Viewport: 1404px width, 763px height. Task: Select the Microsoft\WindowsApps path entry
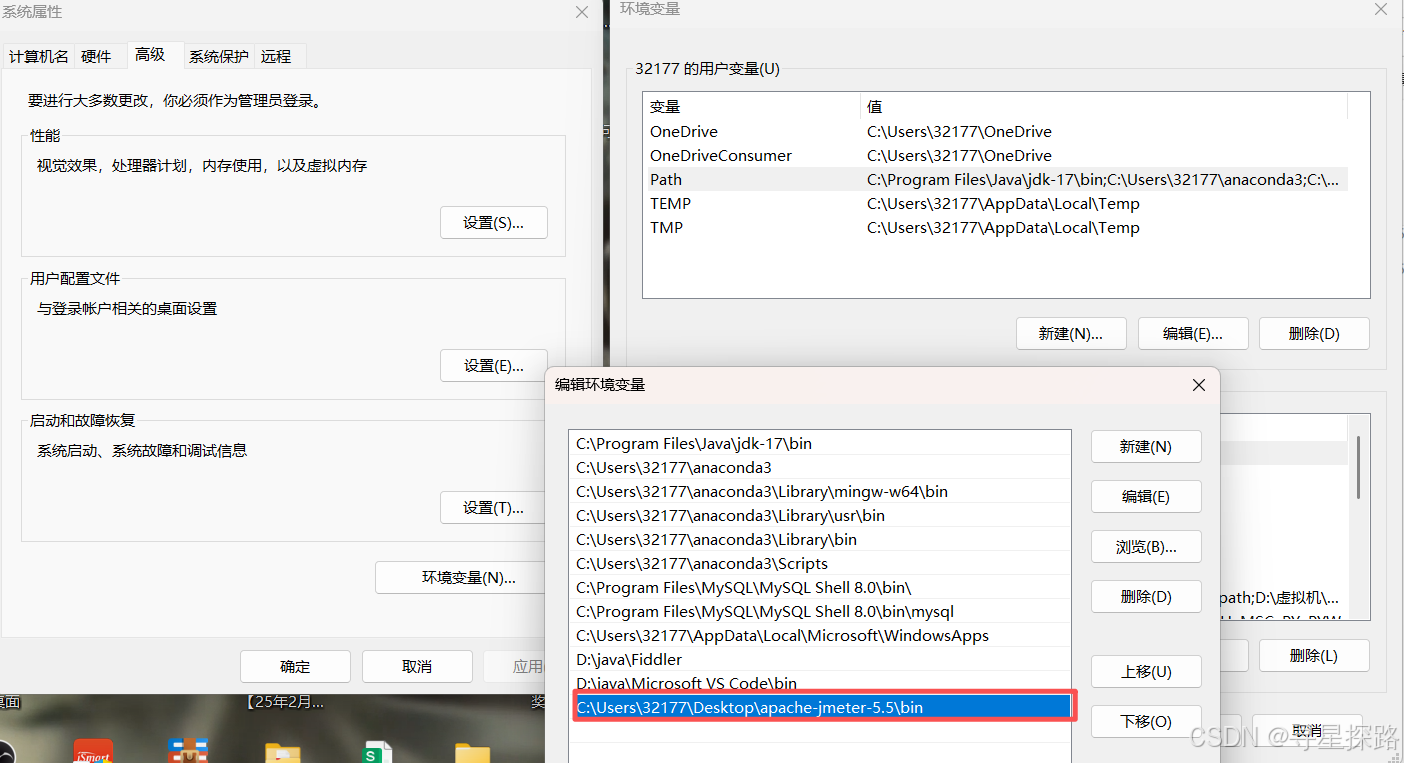click(x=820, y=636)
